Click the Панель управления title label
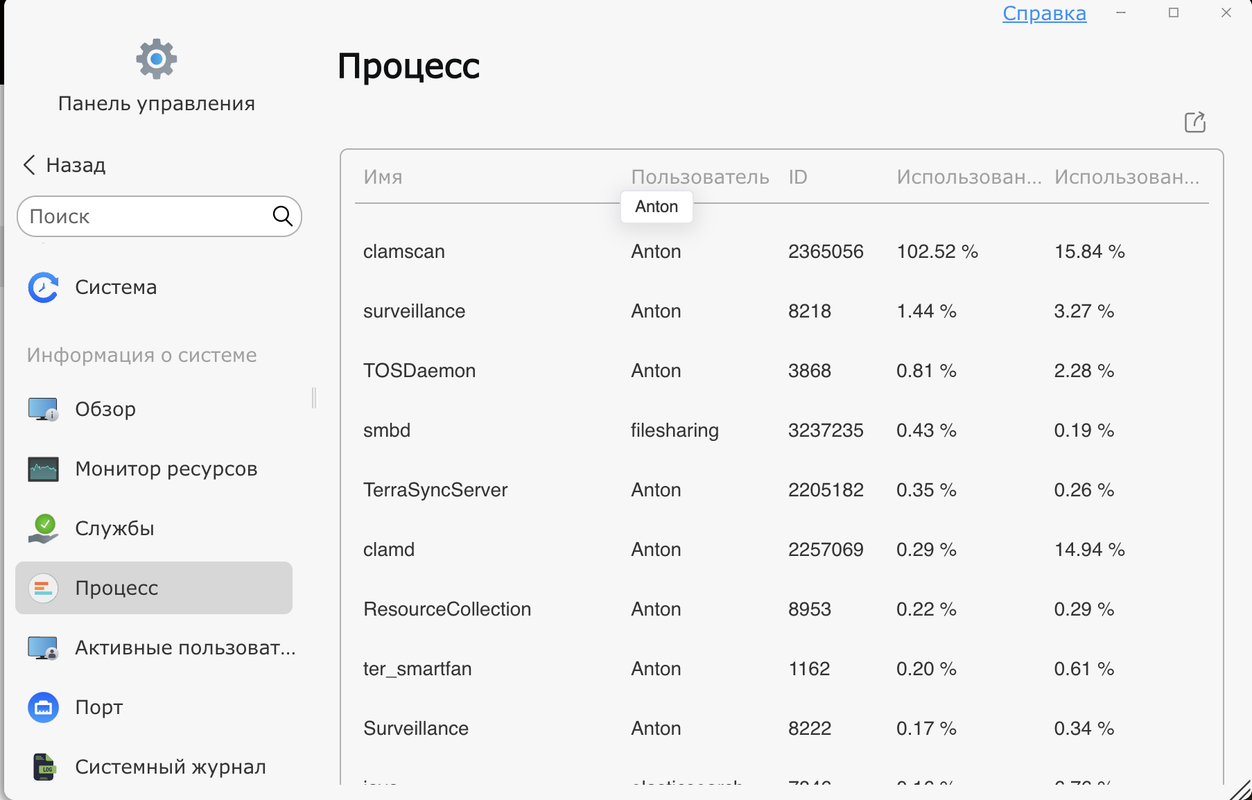The width and height of the screenshot is (1252, 800). coord(156,104)
